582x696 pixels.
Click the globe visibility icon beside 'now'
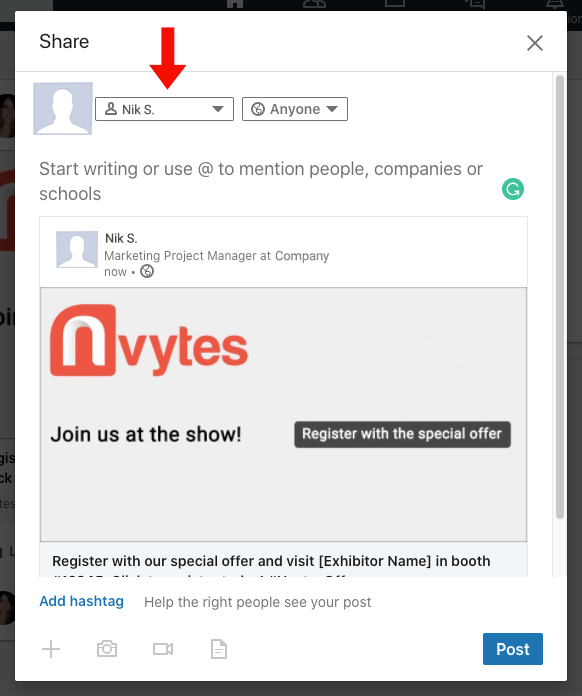pos(147,271)
